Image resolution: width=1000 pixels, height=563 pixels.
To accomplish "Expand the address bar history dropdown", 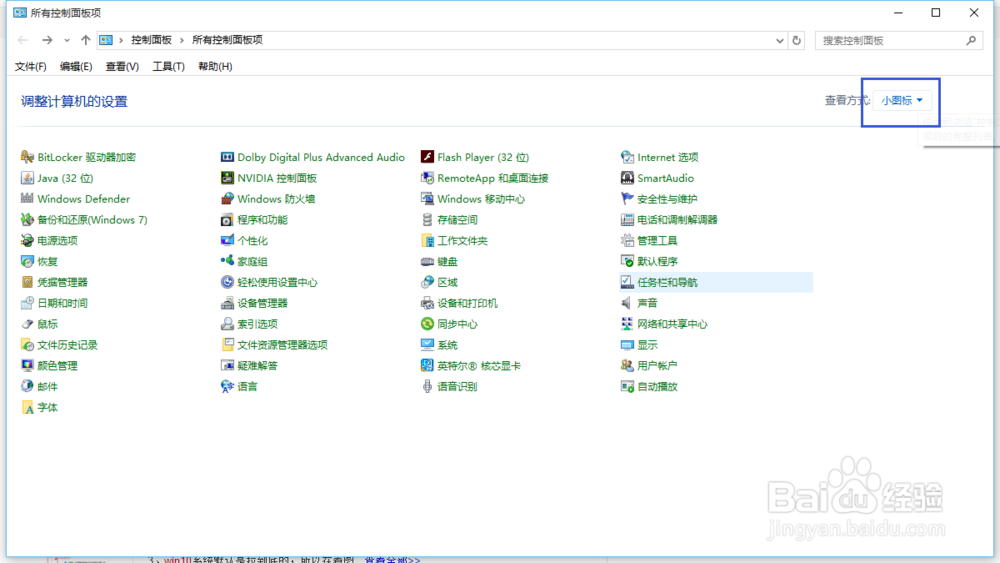I will tap(779, 40).
